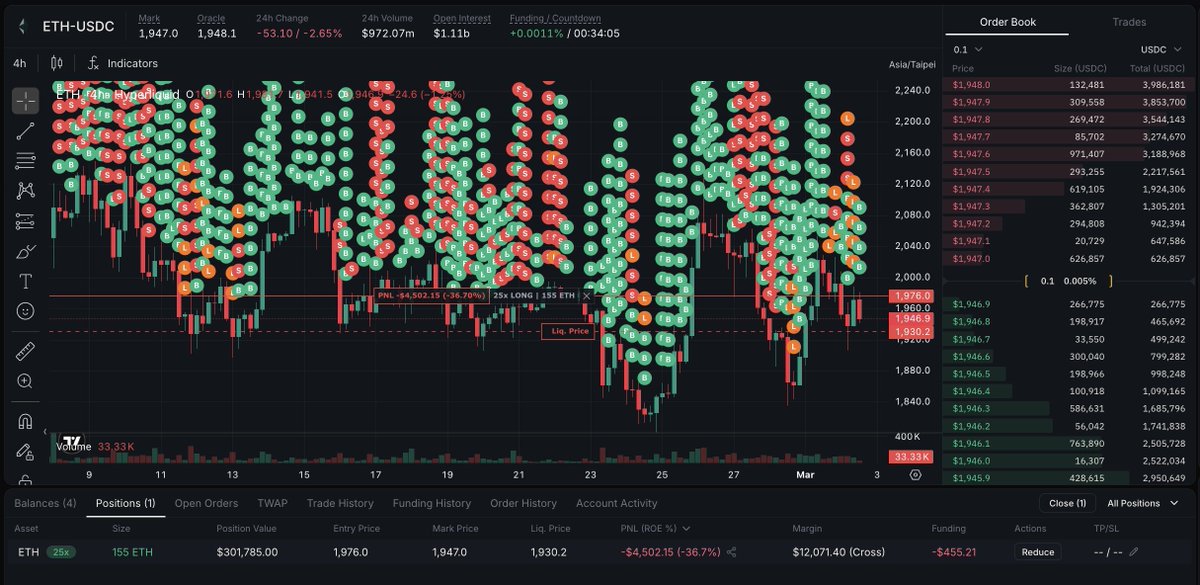Switch to the Order Book tab
Screen dimensions: 1200x585
(1007, 22)
